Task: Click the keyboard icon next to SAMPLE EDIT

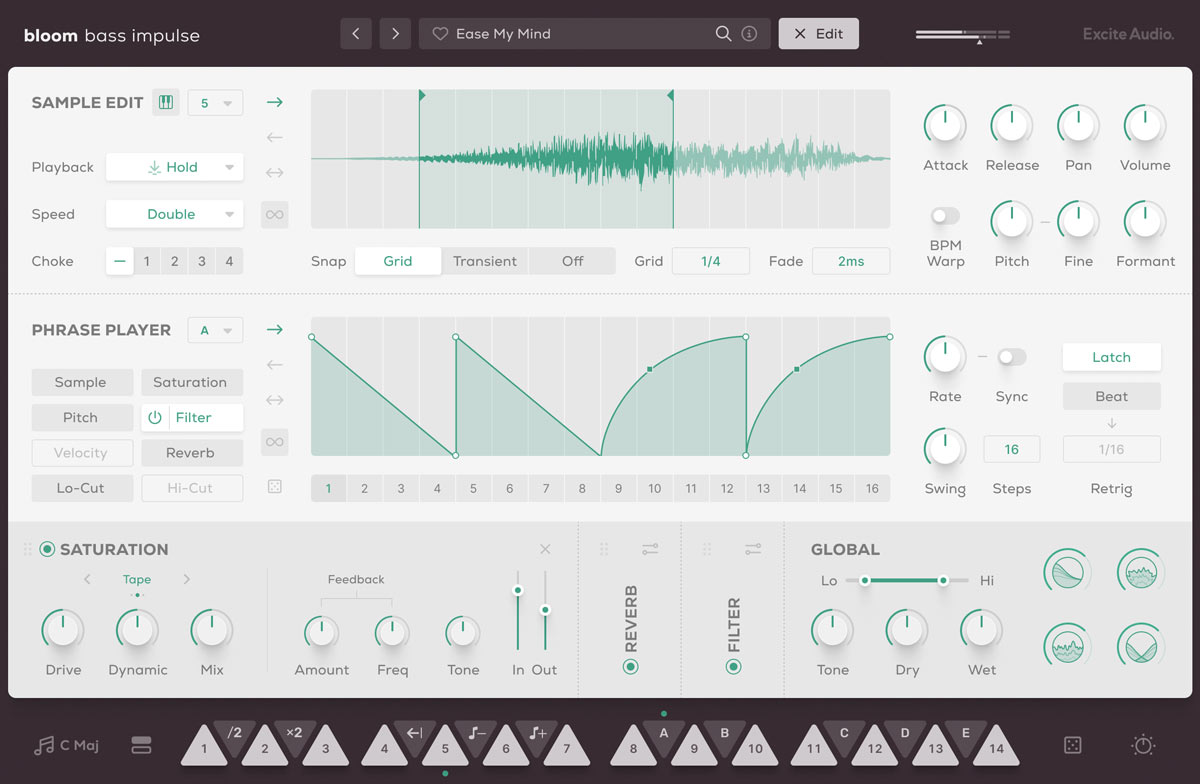Action: coord(166,101)
